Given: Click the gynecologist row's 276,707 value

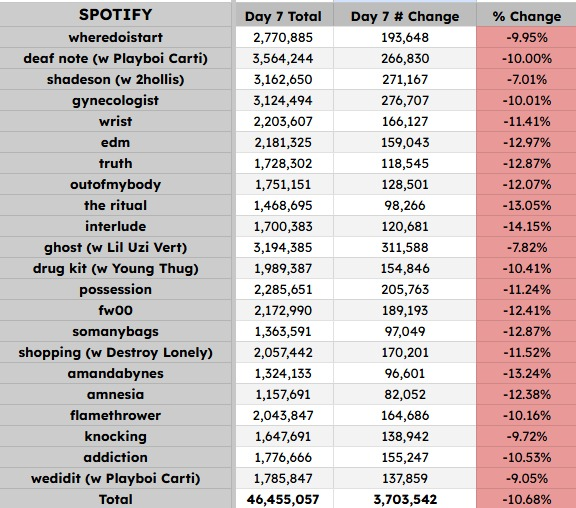Looking at the screenshot, I should coord(405,100).
